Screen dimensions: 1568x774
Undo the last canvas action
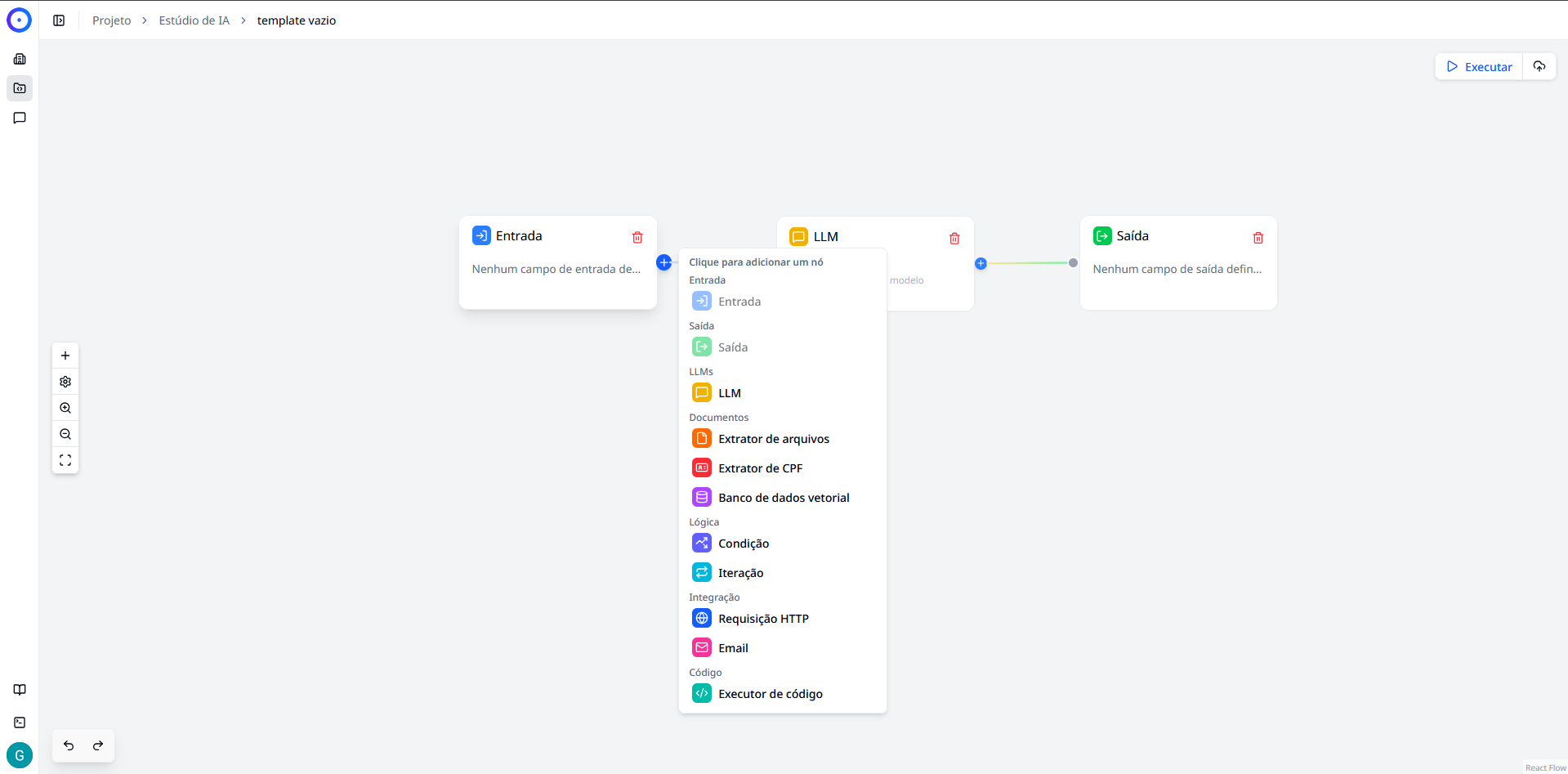click(x=69, y=745)
